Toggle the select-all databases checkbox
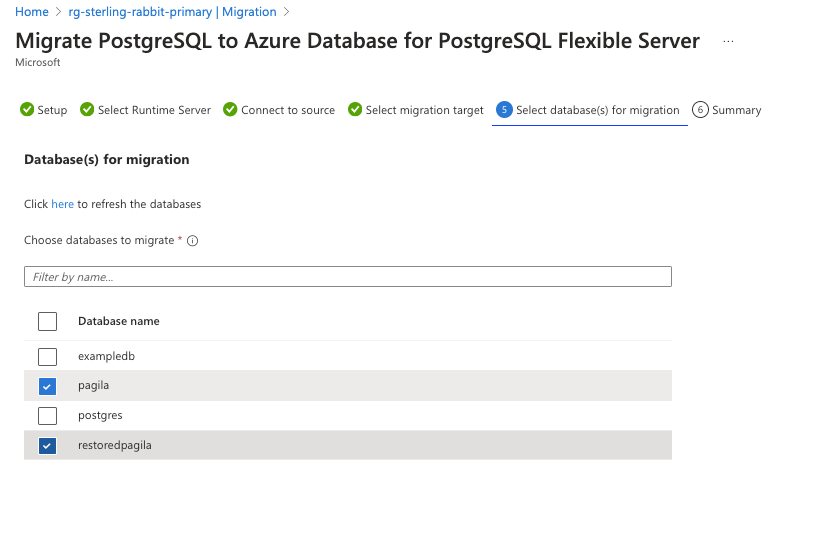Screen dimensions: 817x533 [47, 321]
